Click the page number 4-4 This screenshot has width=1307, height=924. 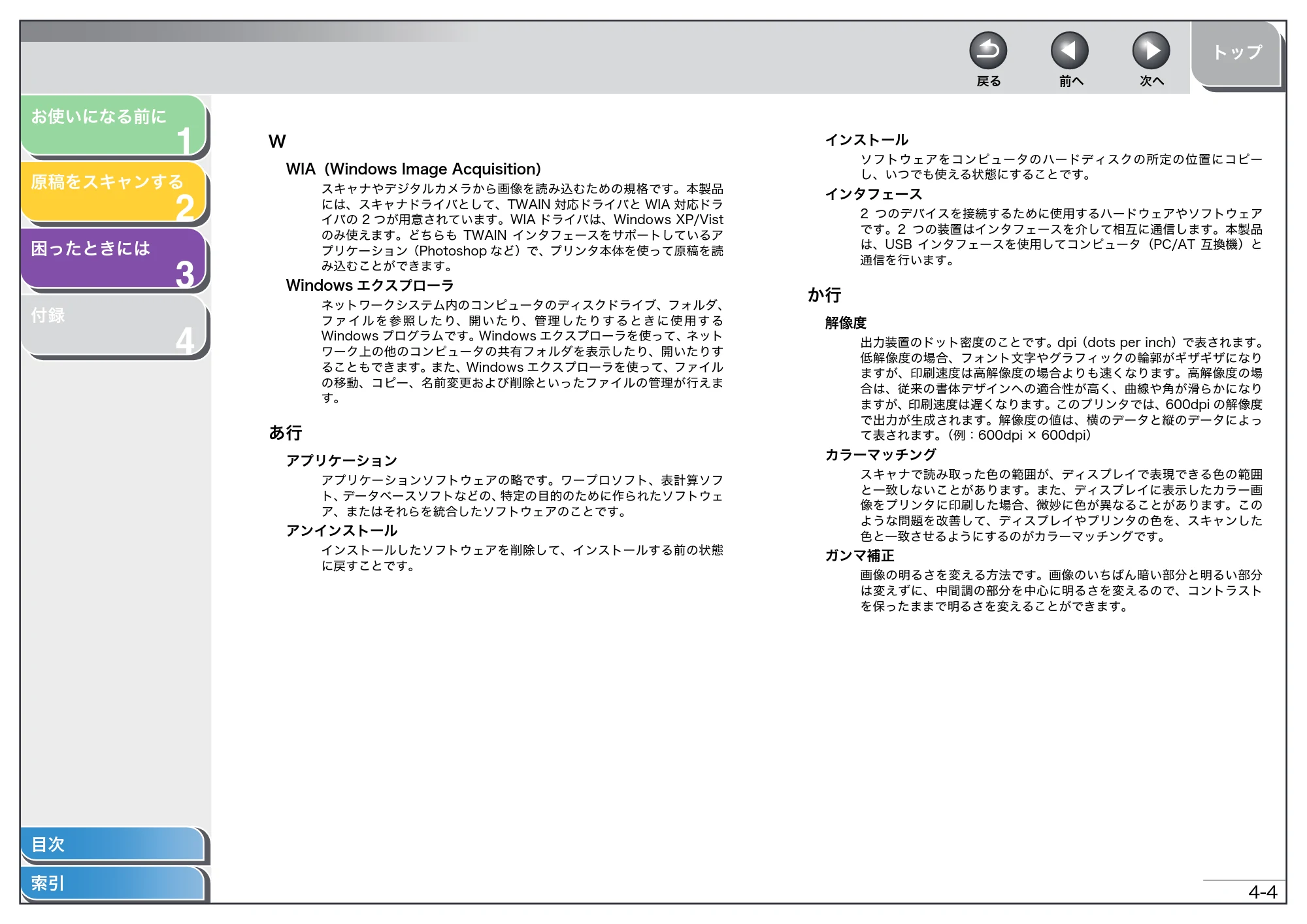(1263, 892)
